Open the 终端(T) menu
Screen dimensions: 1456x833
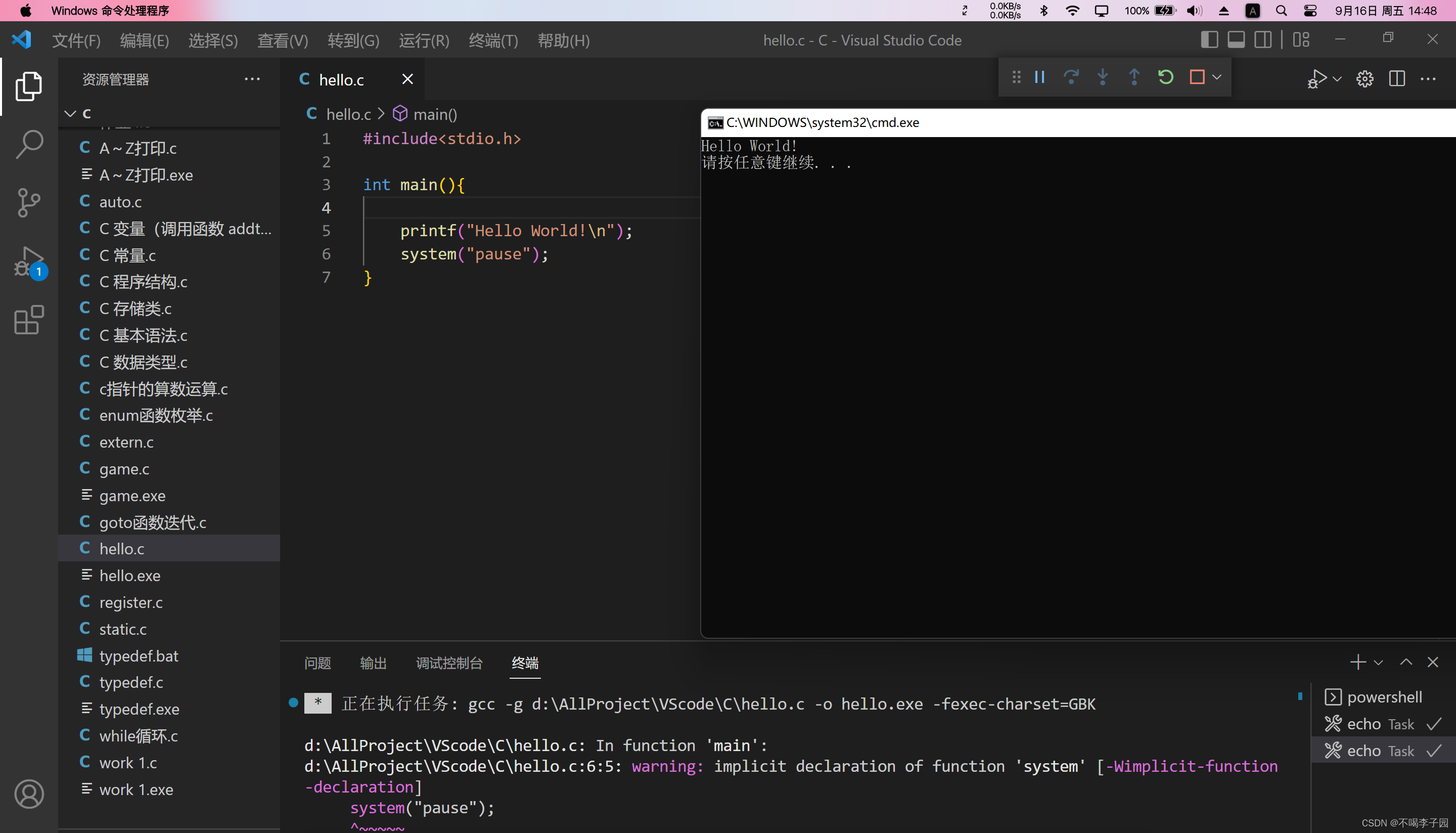pos(493,40)
